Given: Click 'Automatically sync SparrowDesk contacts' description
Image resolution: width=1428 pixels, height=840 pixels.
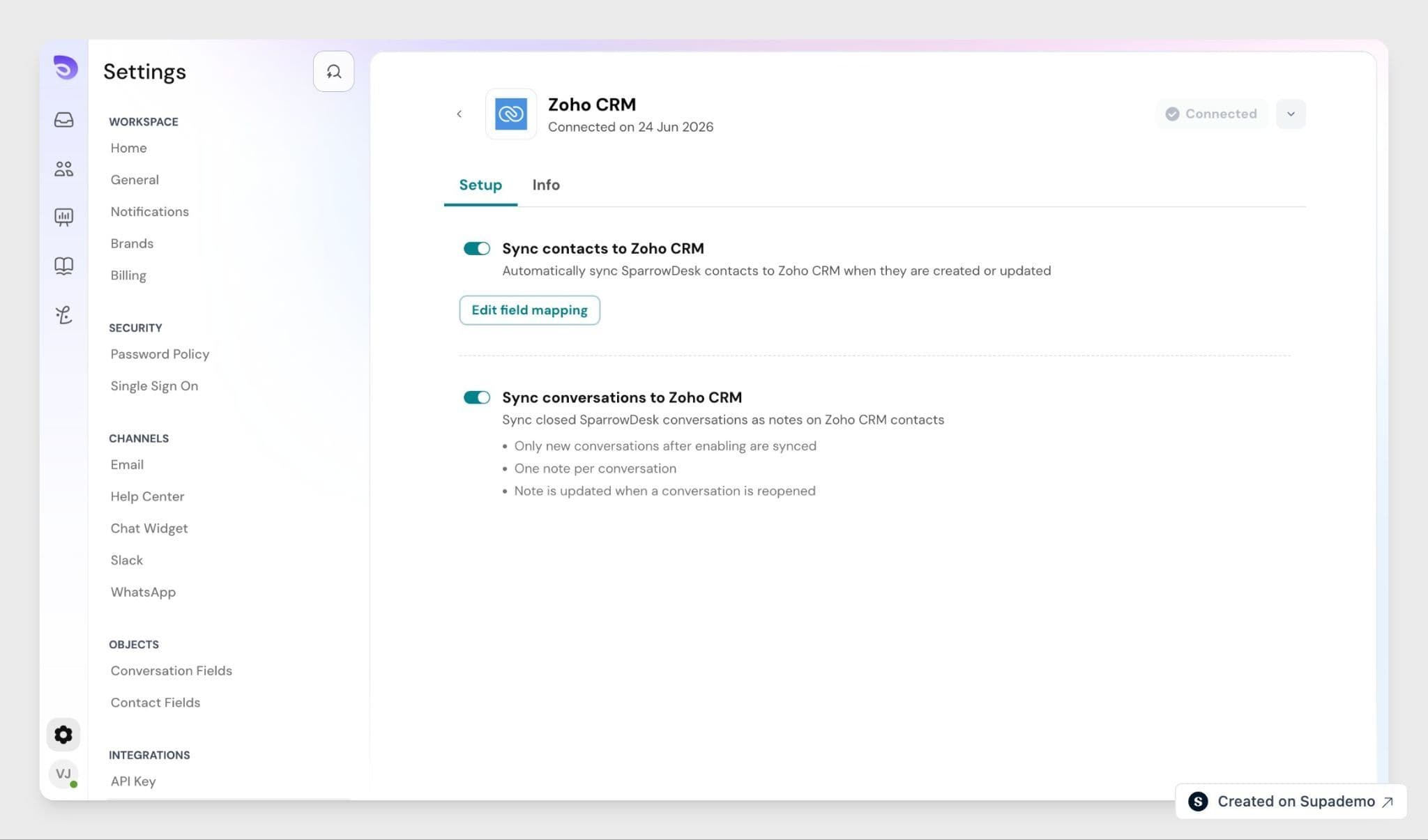Looking at the screenshot, I should pos(776,270).
